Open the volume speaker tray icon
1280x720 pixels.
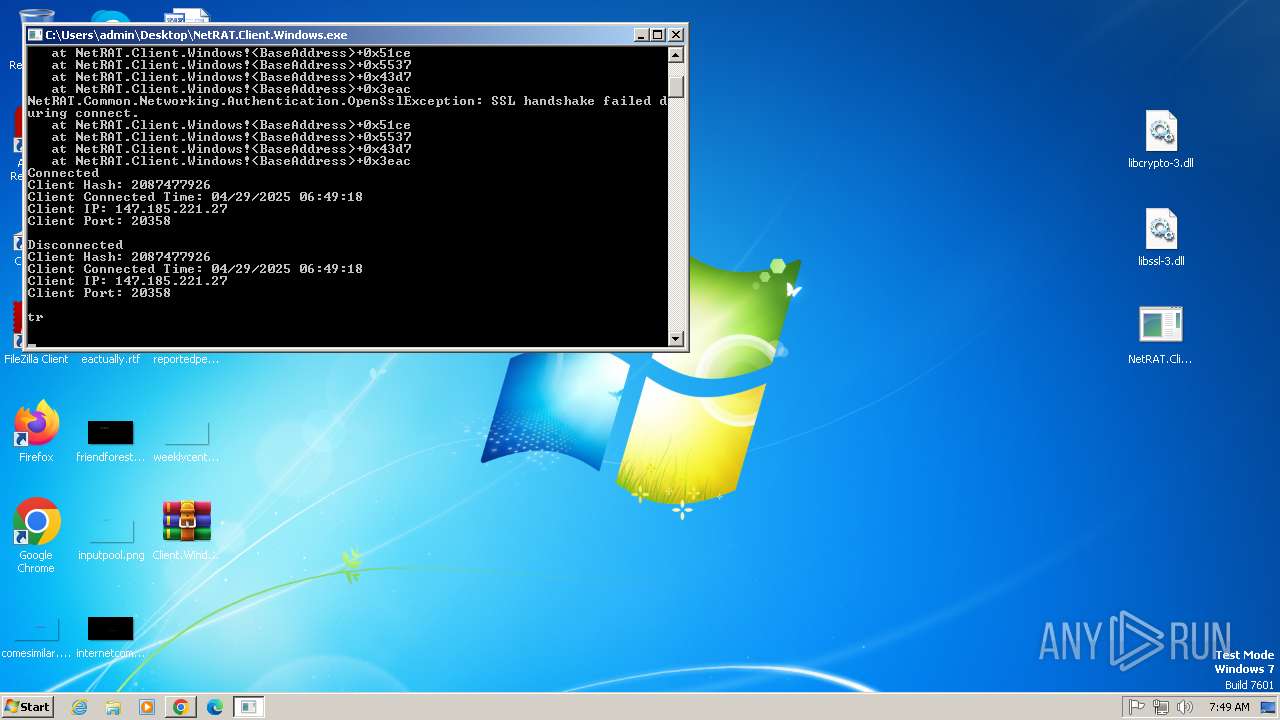pos(1185,707)
